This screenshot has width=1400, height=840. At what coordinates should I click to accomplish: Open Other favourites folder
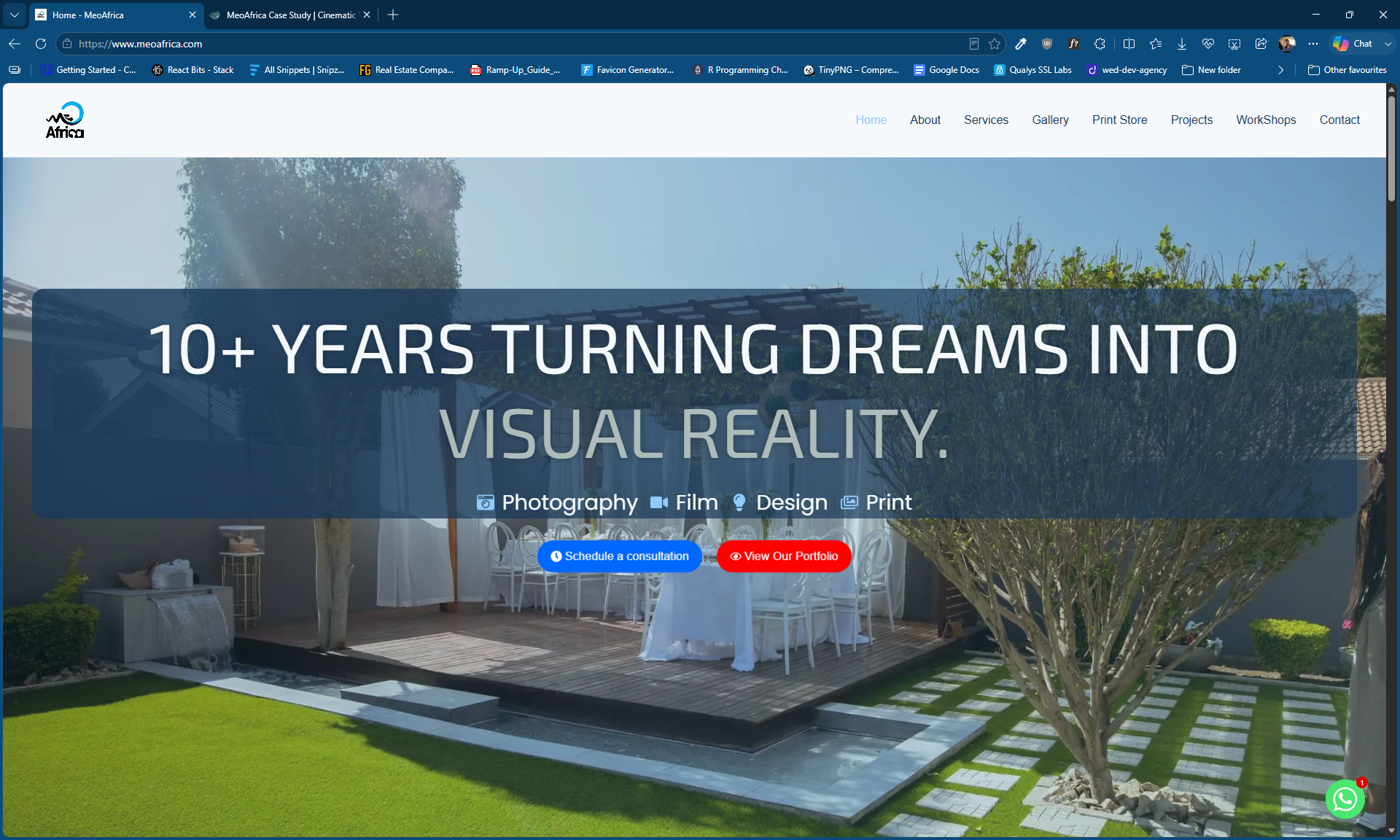point(1347,70)
